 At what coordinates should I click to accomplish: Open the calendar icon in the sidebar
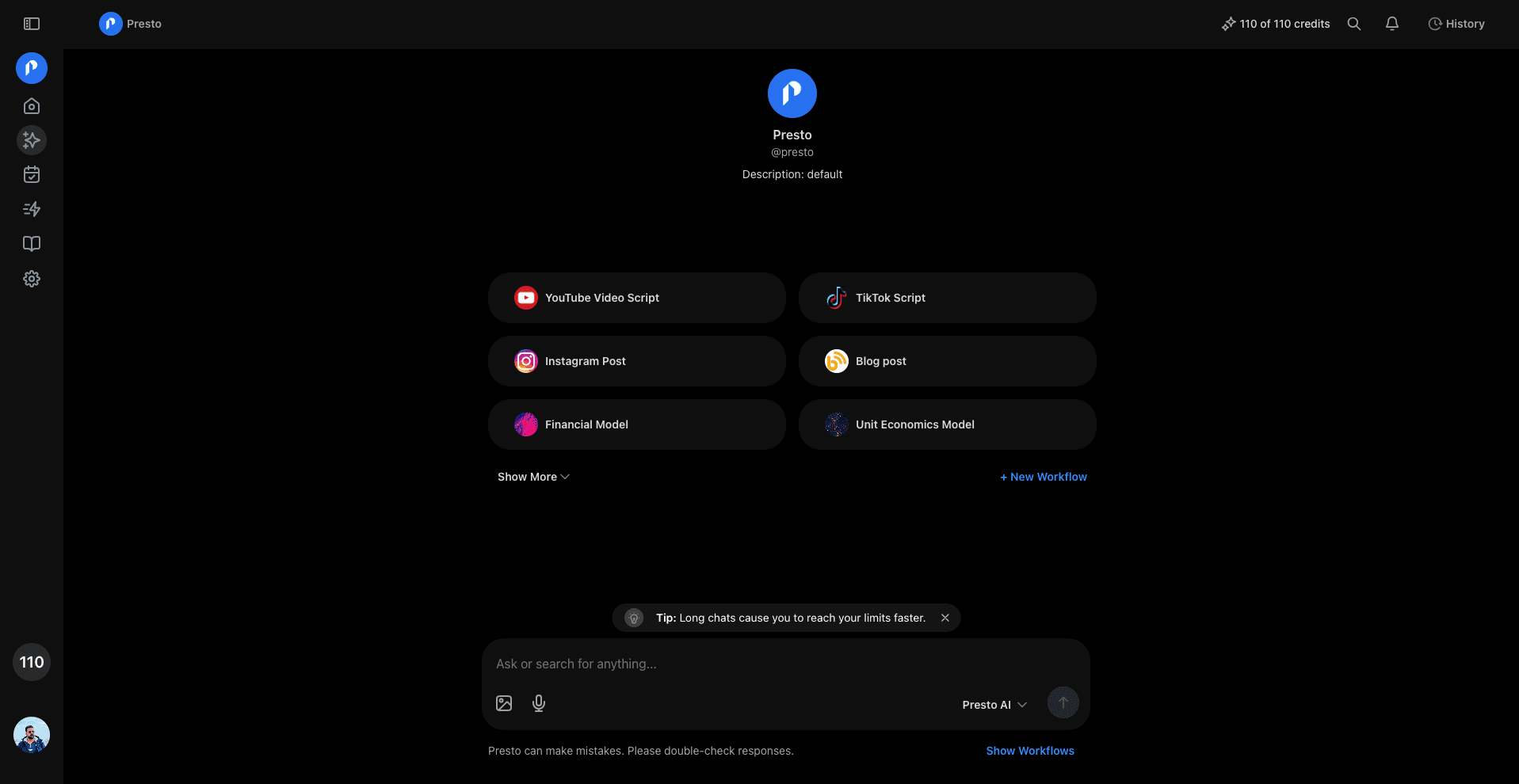pyautogui.click(x=32, y=175)
